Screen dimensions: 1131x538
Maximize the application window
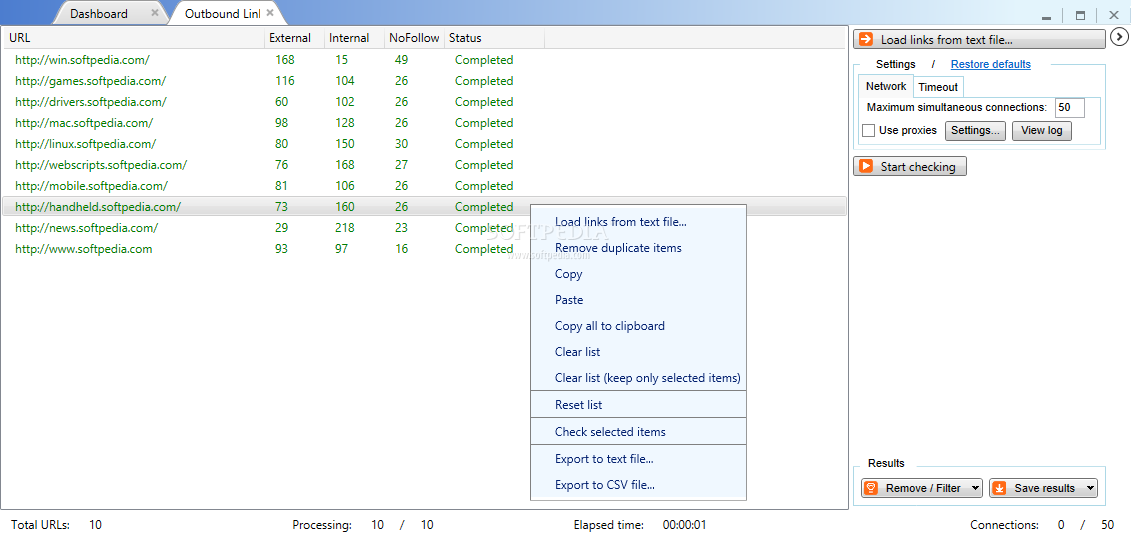[1081, 15]
